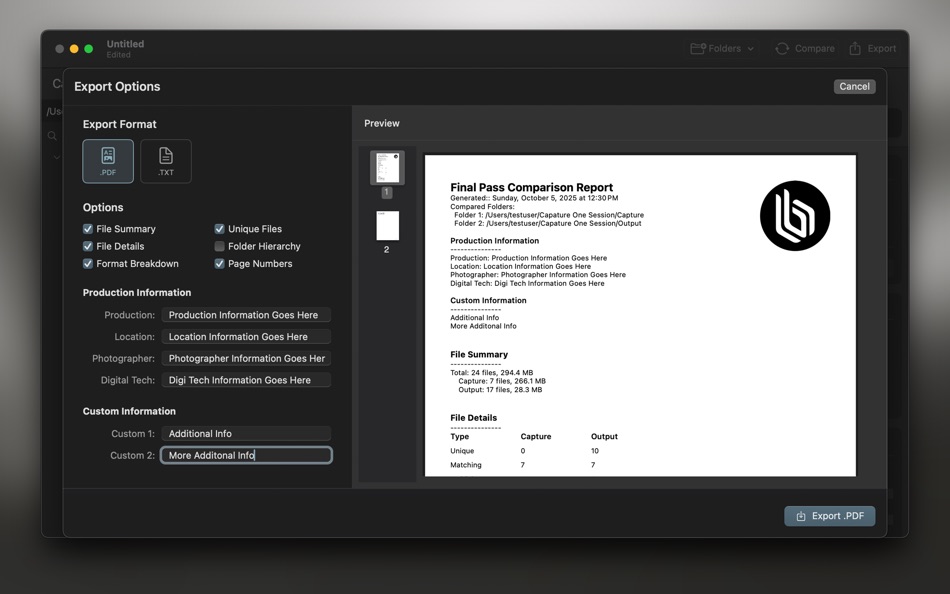Click the Custom 1 Additional Info field
Viewport: 950px width, 594px height.
246,433
